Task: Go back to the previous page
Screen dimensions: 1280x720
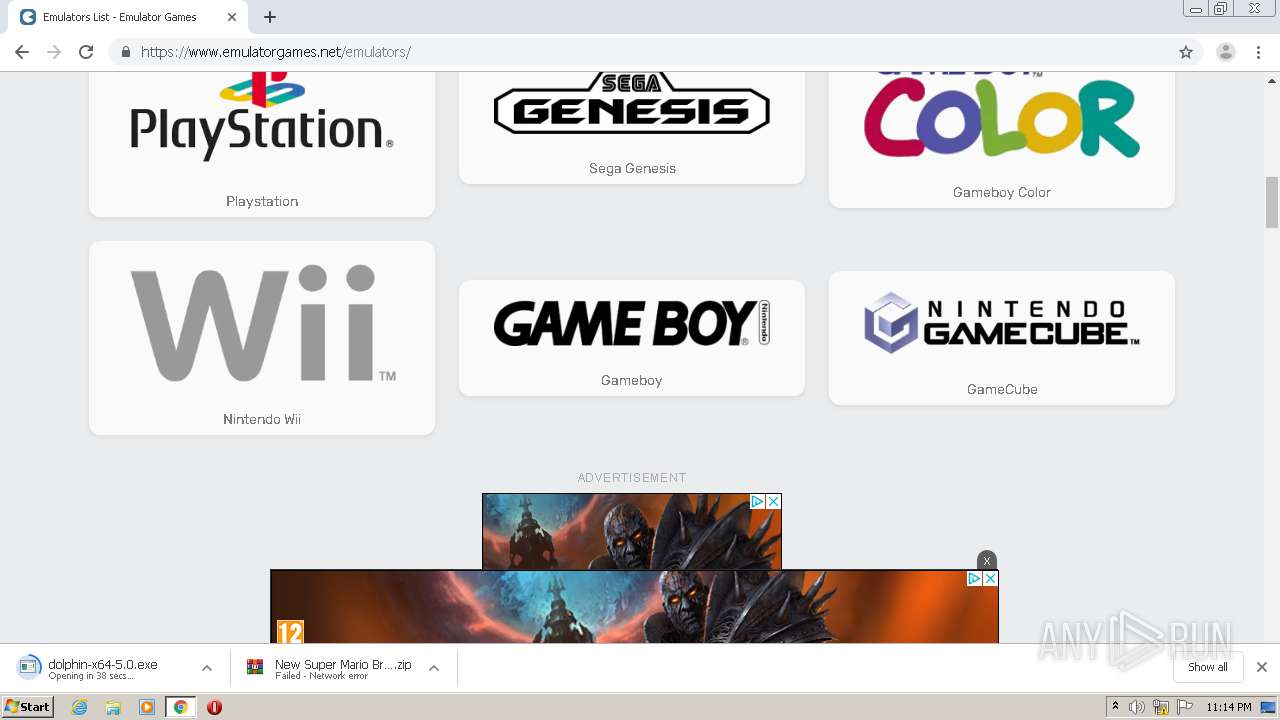Action: pos(22,52)
